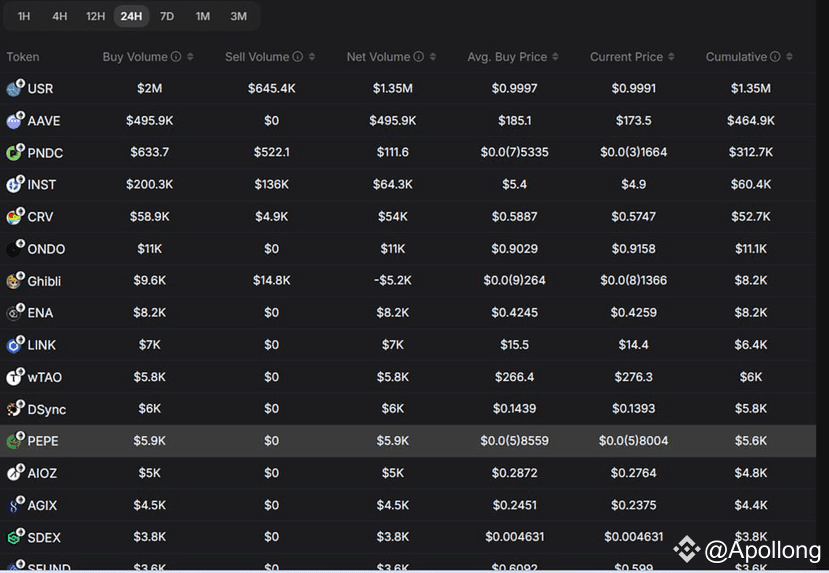Click the AAVE token icon
This screenshot has height=573, width=829.
[x=15, y=120]
